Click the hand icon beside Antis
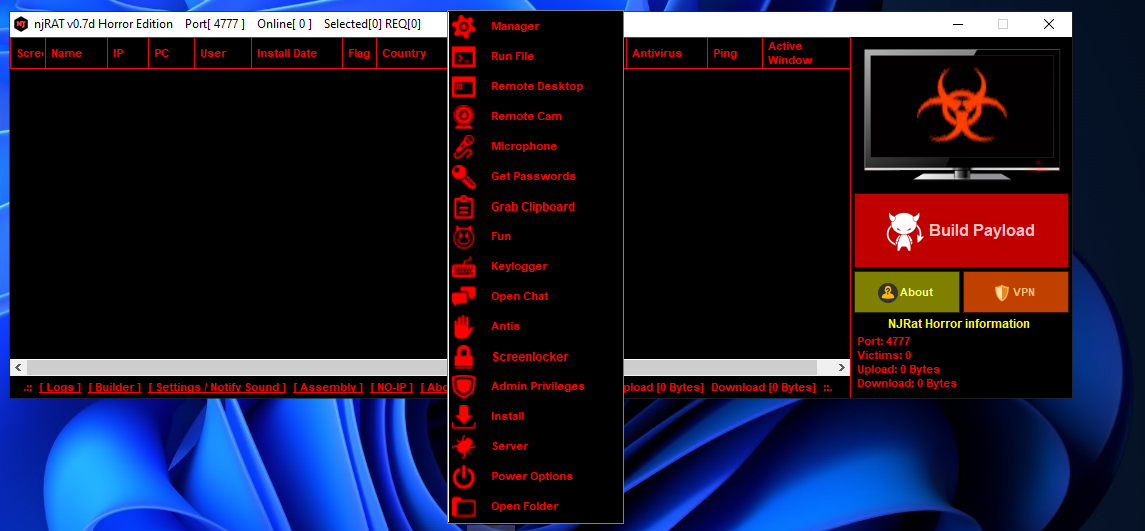The width and height of the screenshot is (1145, 531). coord(464,326)
